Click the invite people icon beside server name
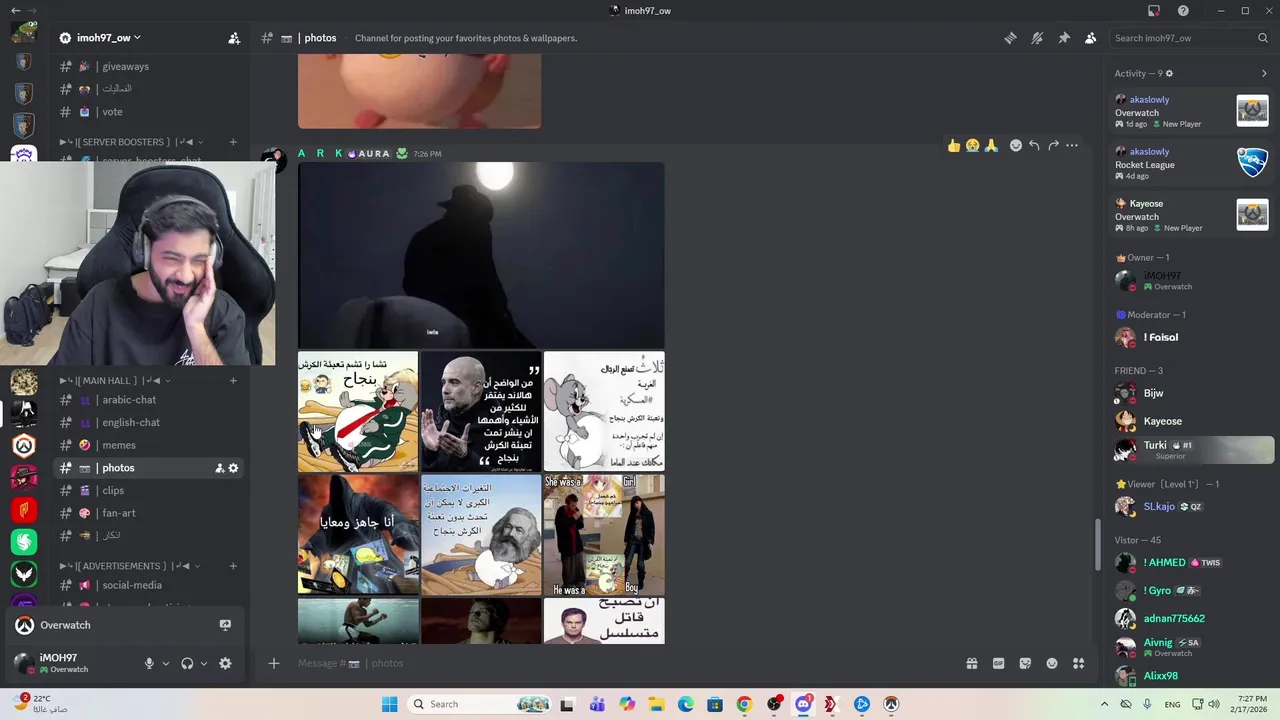Image resolution: width=1280 pixels, height=720 pixels. point(234,38)
